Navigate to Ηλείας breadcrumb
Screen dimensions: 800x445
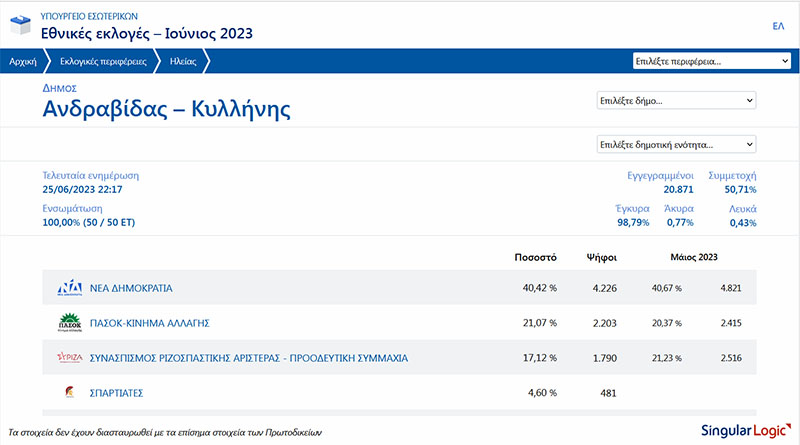pos(183,61)
